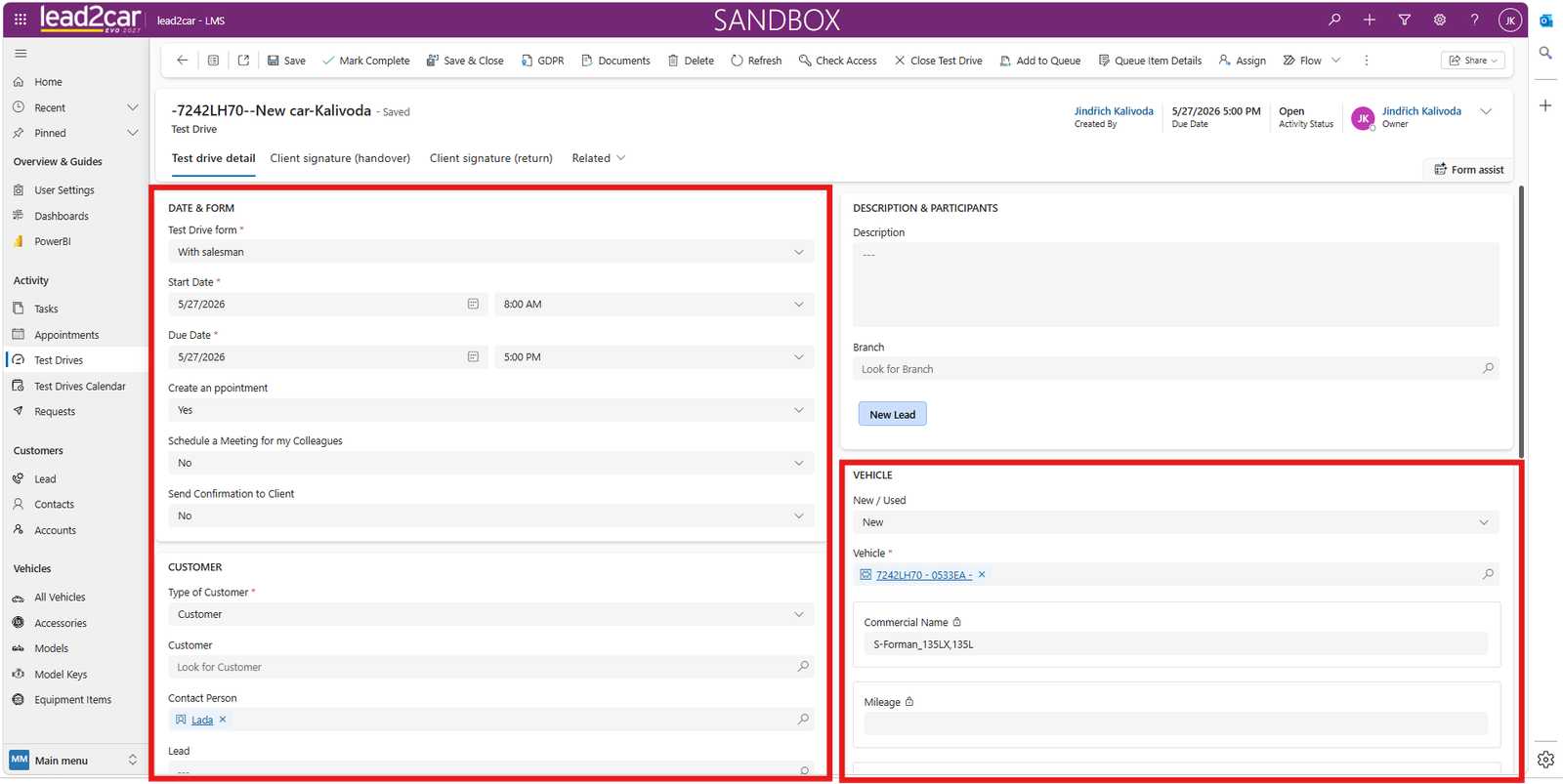Open Test Drives Calendar in sidebar

(x=80, y=387)
